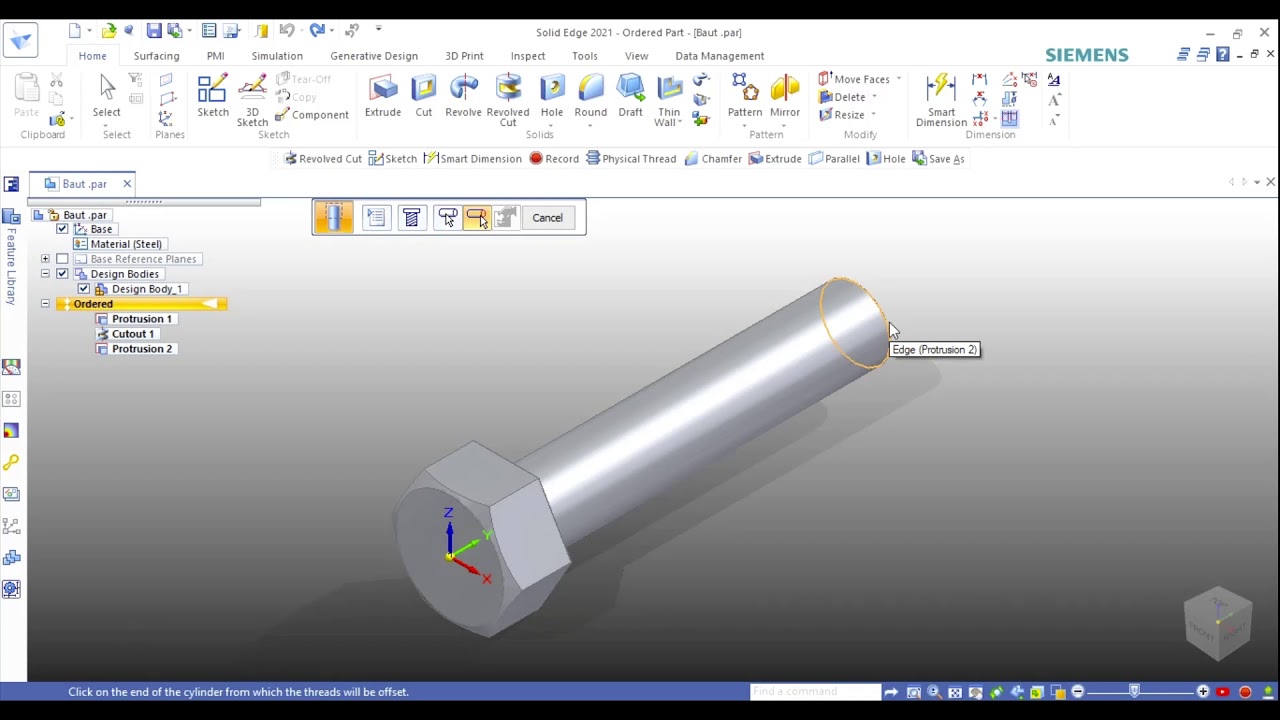Image resolution: width=1280 pixels, height=720 pixels.
Task: Open the Move Faces dropdown arrow
Action: [898, 79]
